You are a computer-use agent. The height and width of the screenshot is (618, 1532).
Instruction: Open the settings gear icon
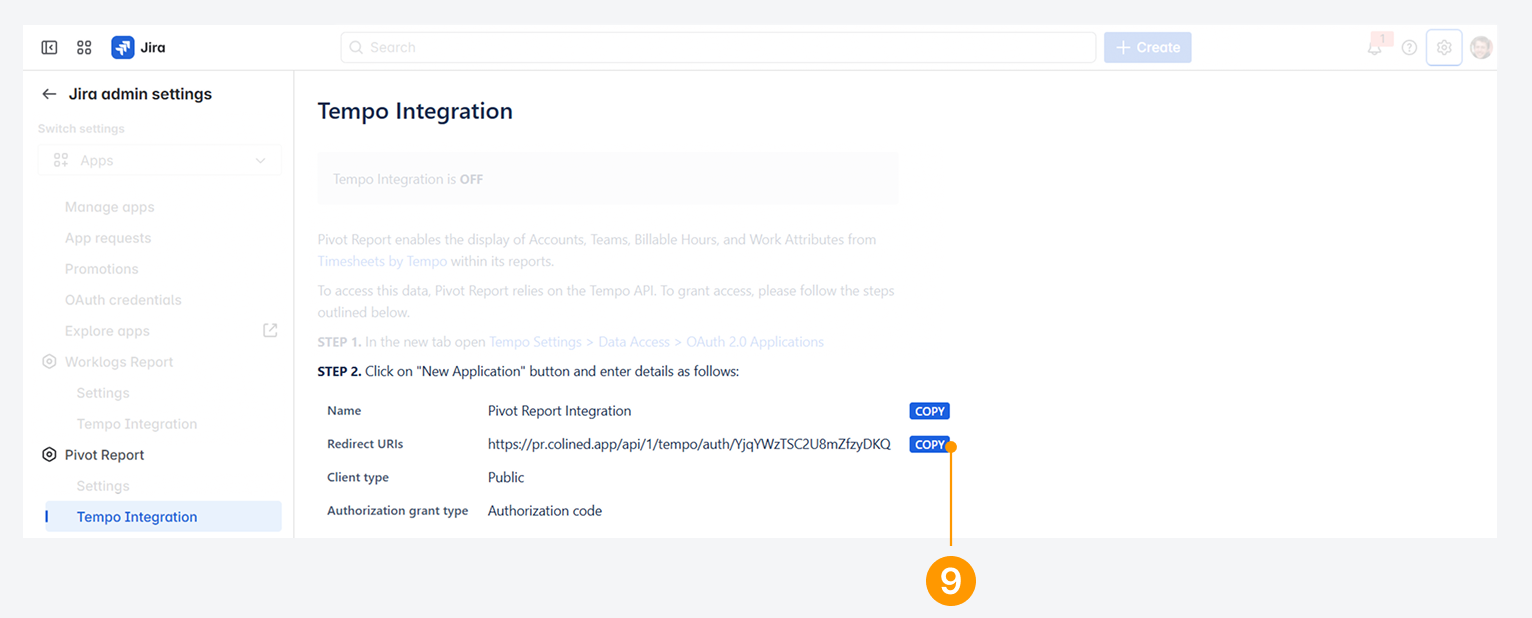[x=1444, y=47]
